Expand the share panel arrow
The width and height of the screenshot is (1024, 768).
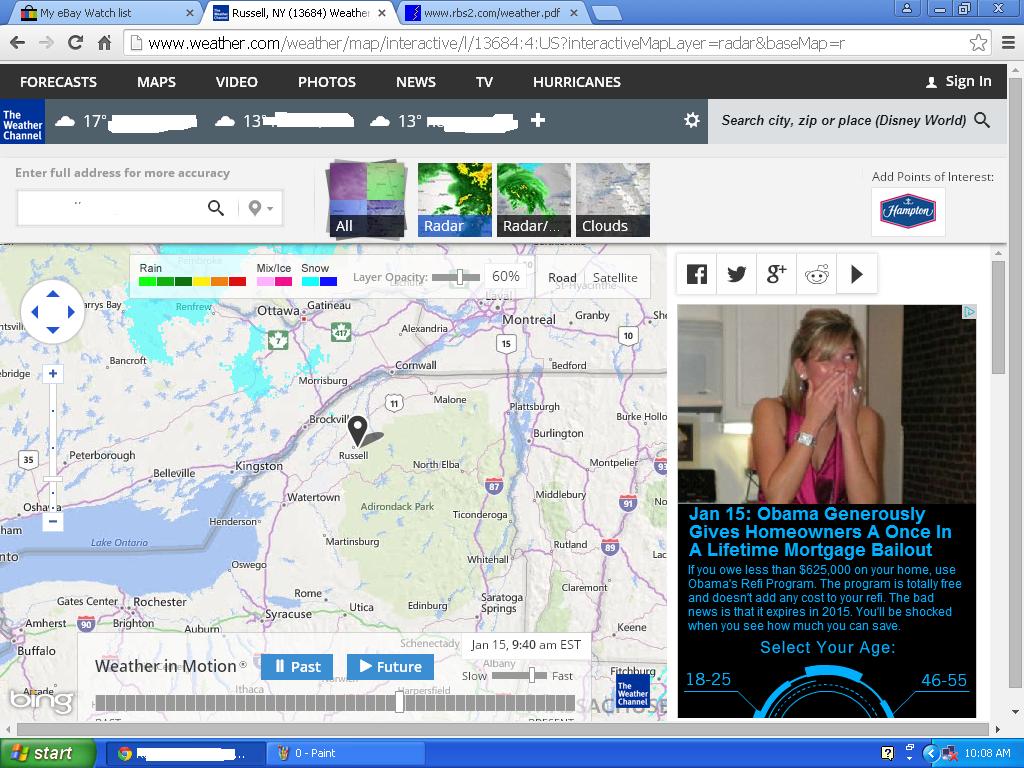[x=857, y=274]
